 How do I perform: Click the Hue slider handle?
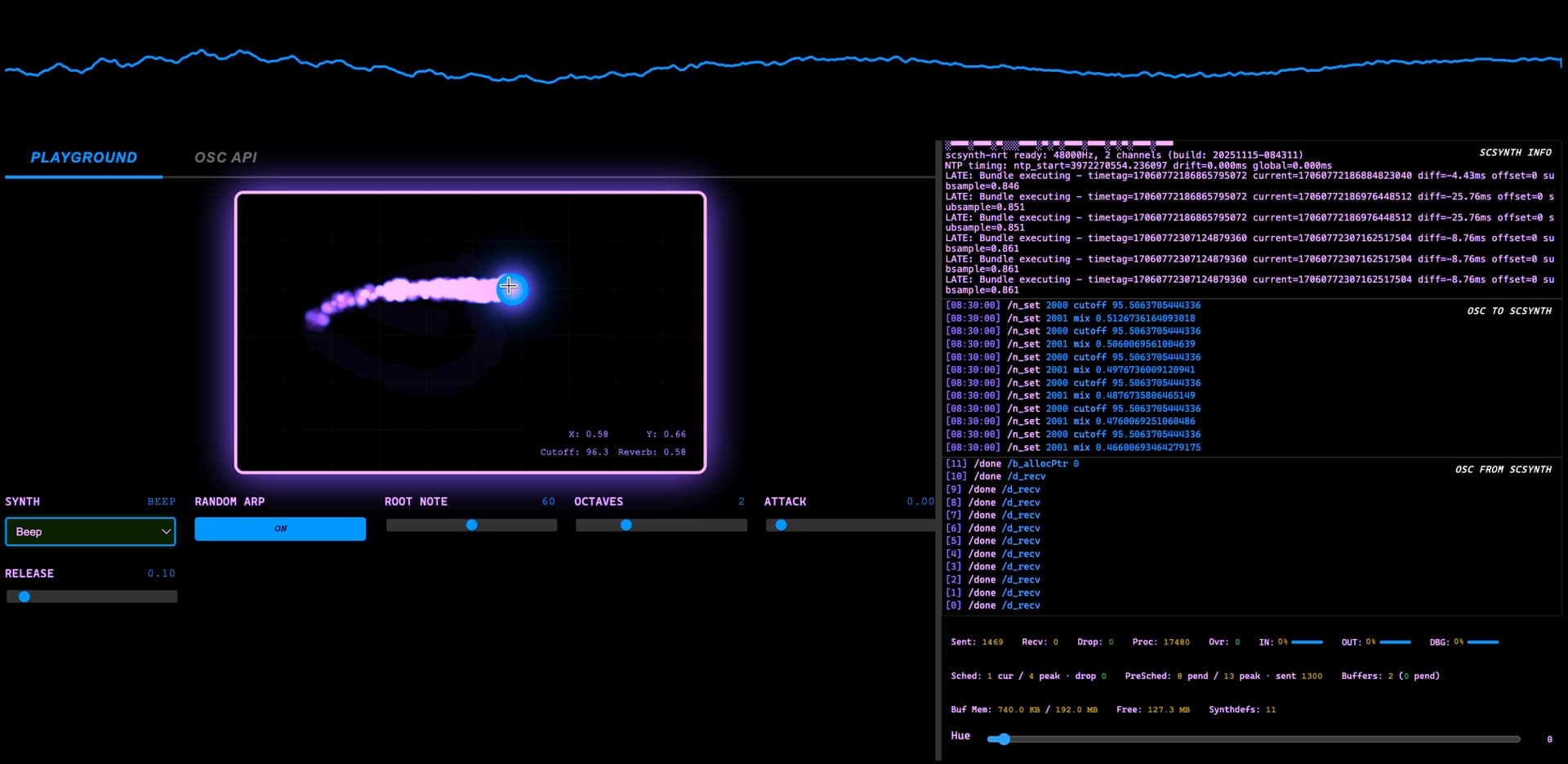tap(1004, 739)
